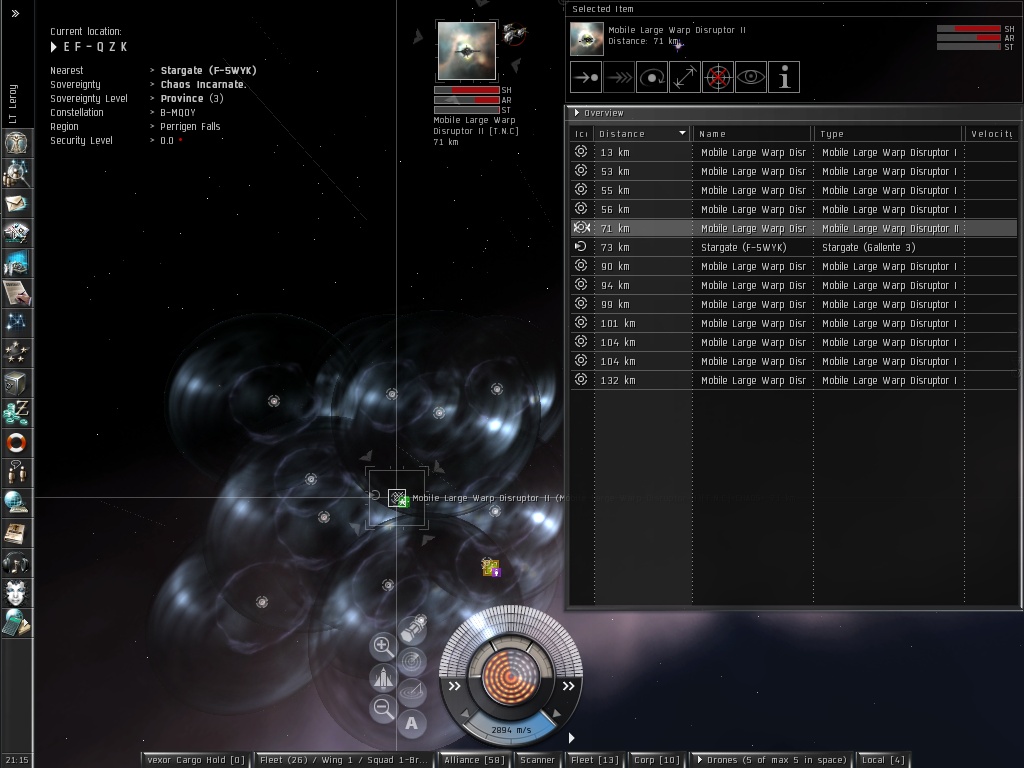Open the Fleet (26) / Wing 1 tab
The width and height of the screenshot is (1024, 768).
coord(344,760)
